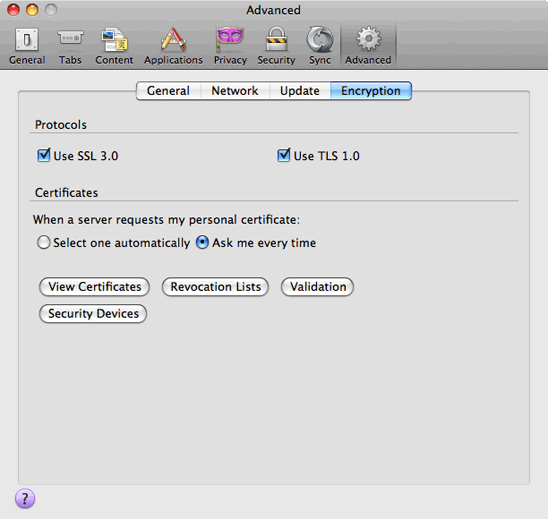Uncheck the Use SSL 3.0 checkbox

tap(44, 155)
